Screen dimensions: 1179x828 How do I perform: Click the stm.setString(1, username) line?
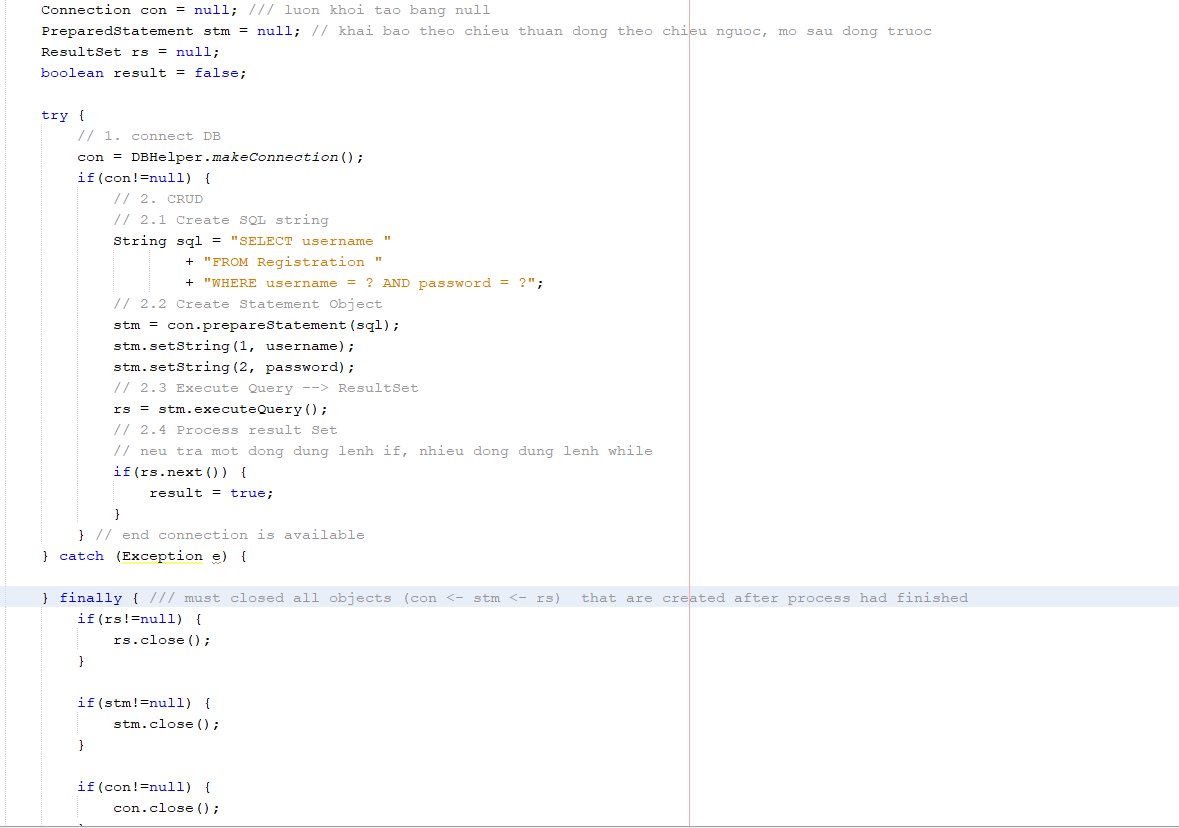234,346
